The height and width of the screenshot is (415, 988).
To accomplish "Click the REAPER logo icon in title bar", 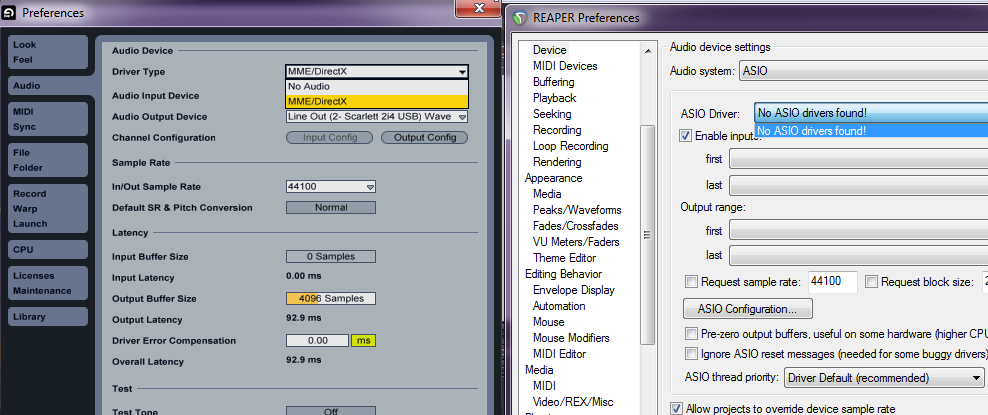I will click(519, 18).
